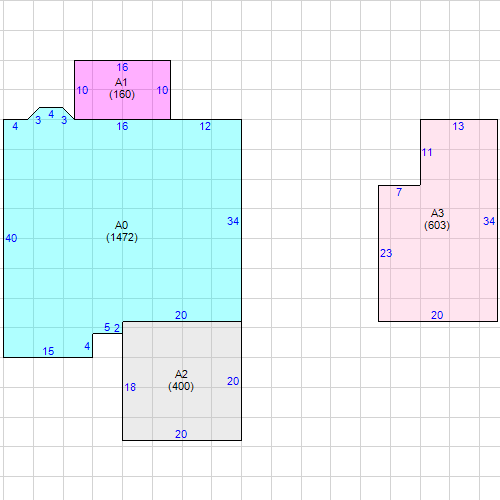Select the A2 (400) area label
This screenshot has height=500, width=500.
coord(181,380)
